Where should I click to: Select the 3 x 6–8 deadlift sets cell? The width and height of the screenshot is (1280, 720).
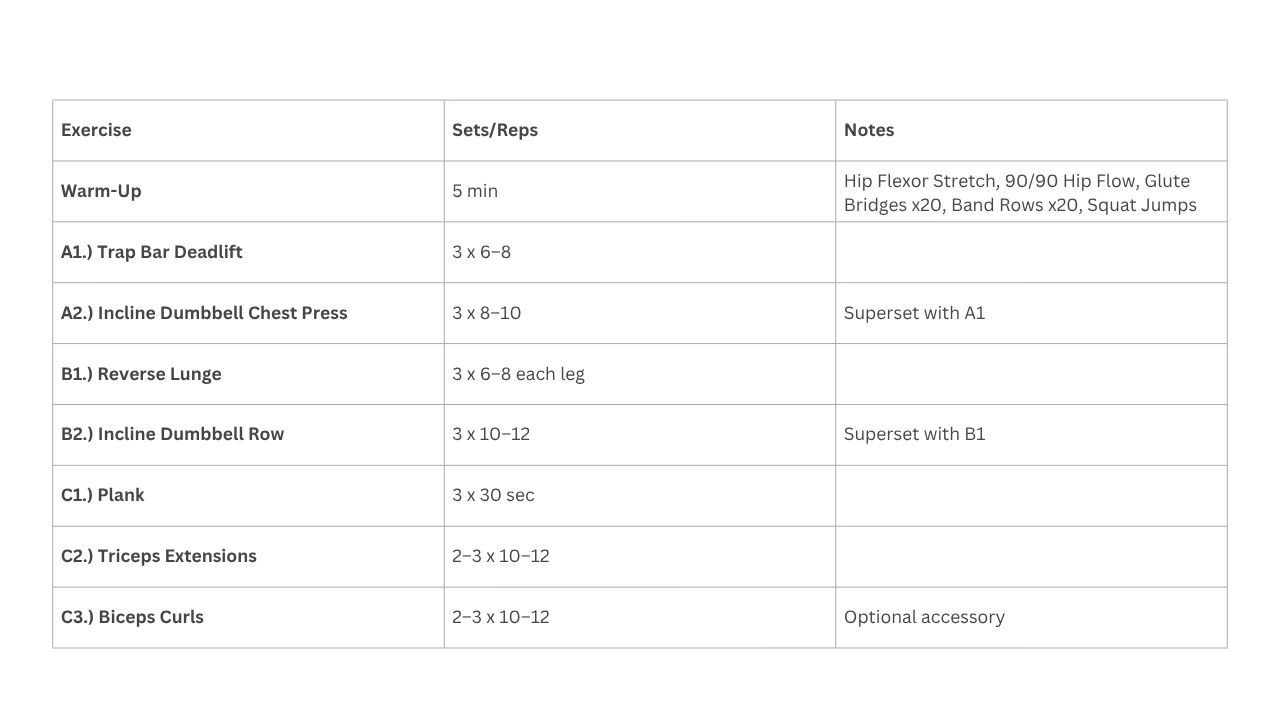pos(481,252)
